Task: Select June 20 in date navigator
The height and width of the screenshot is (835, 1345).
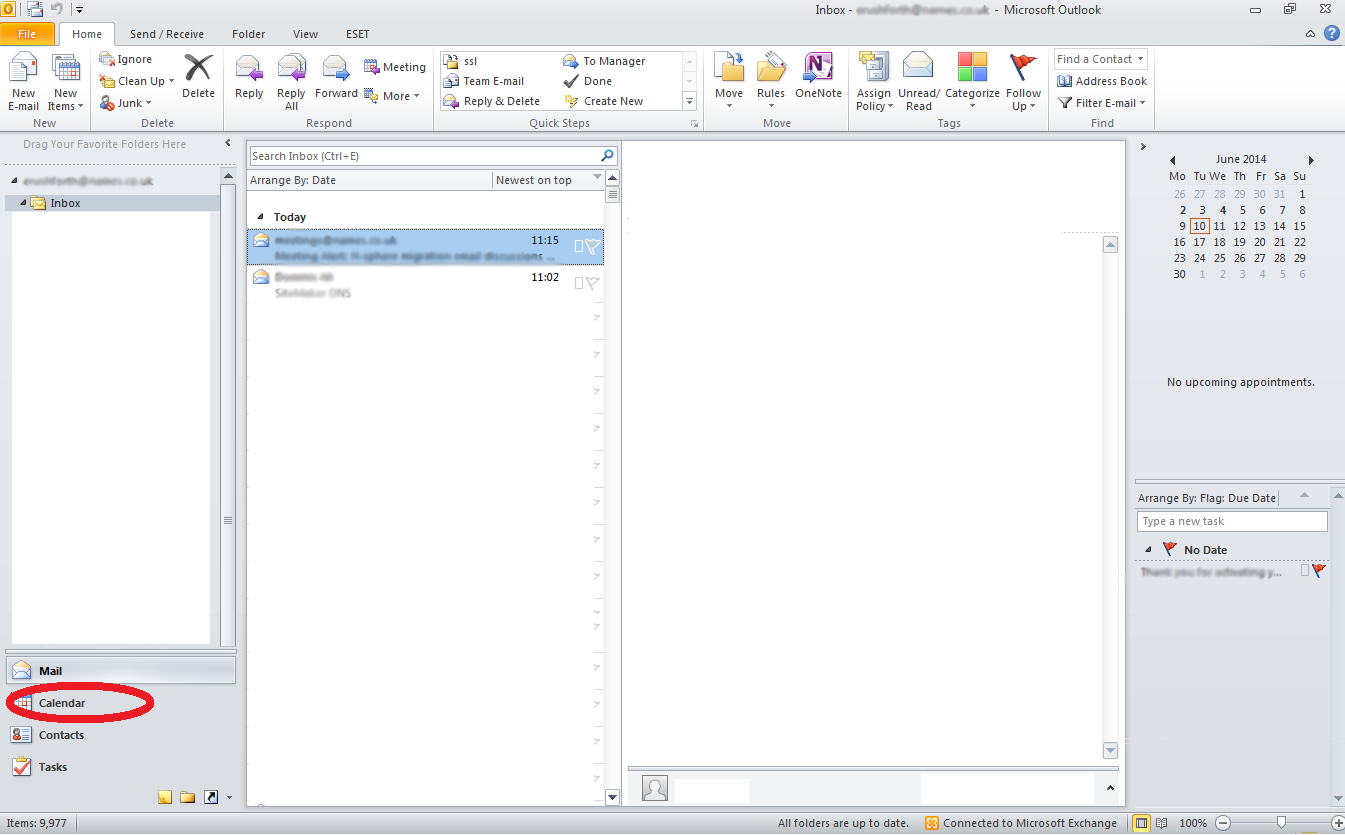Action: 1260,242
